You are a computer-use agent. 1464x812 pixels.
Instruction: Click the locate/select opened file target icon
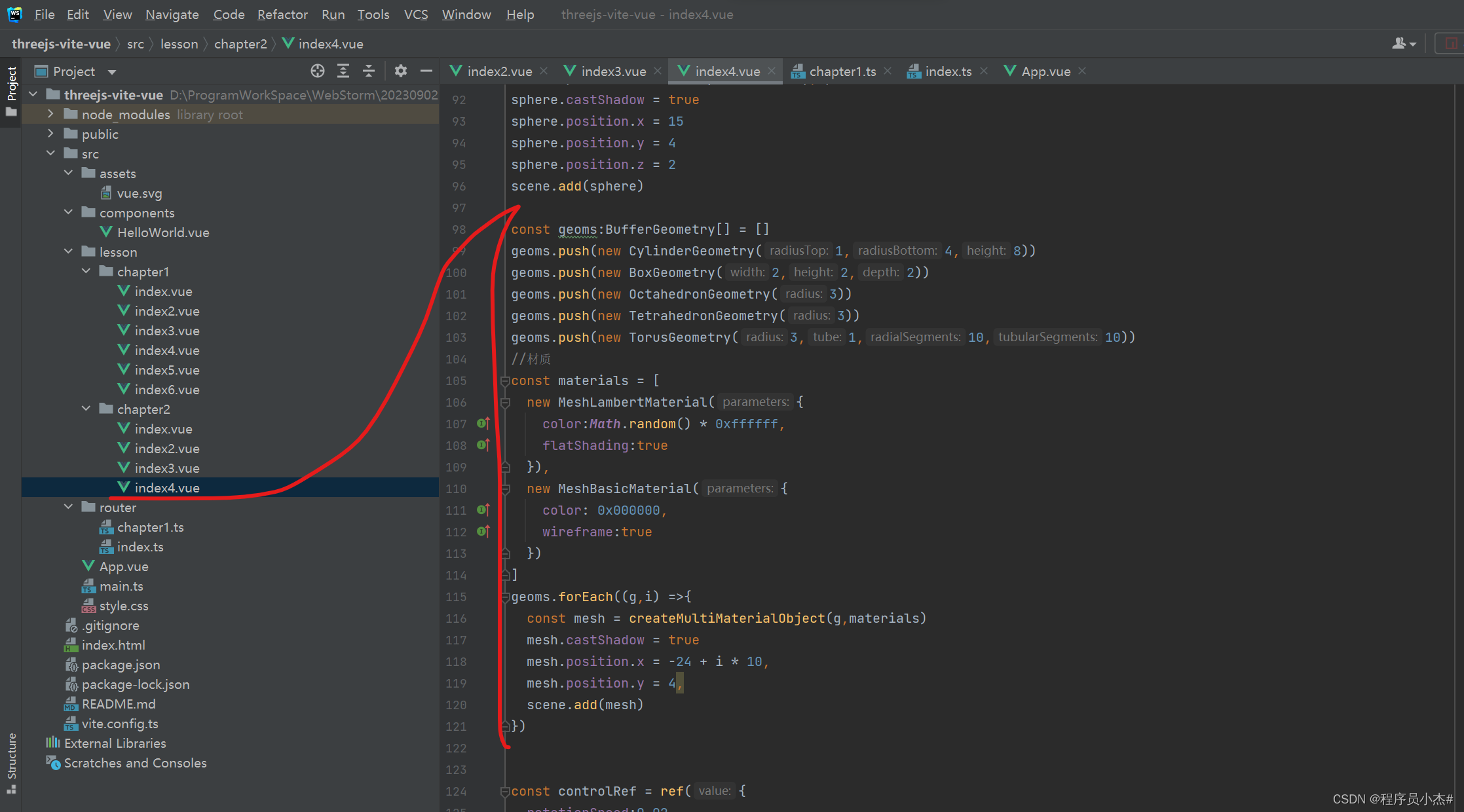pyautogui.click(x=318, y=71)
